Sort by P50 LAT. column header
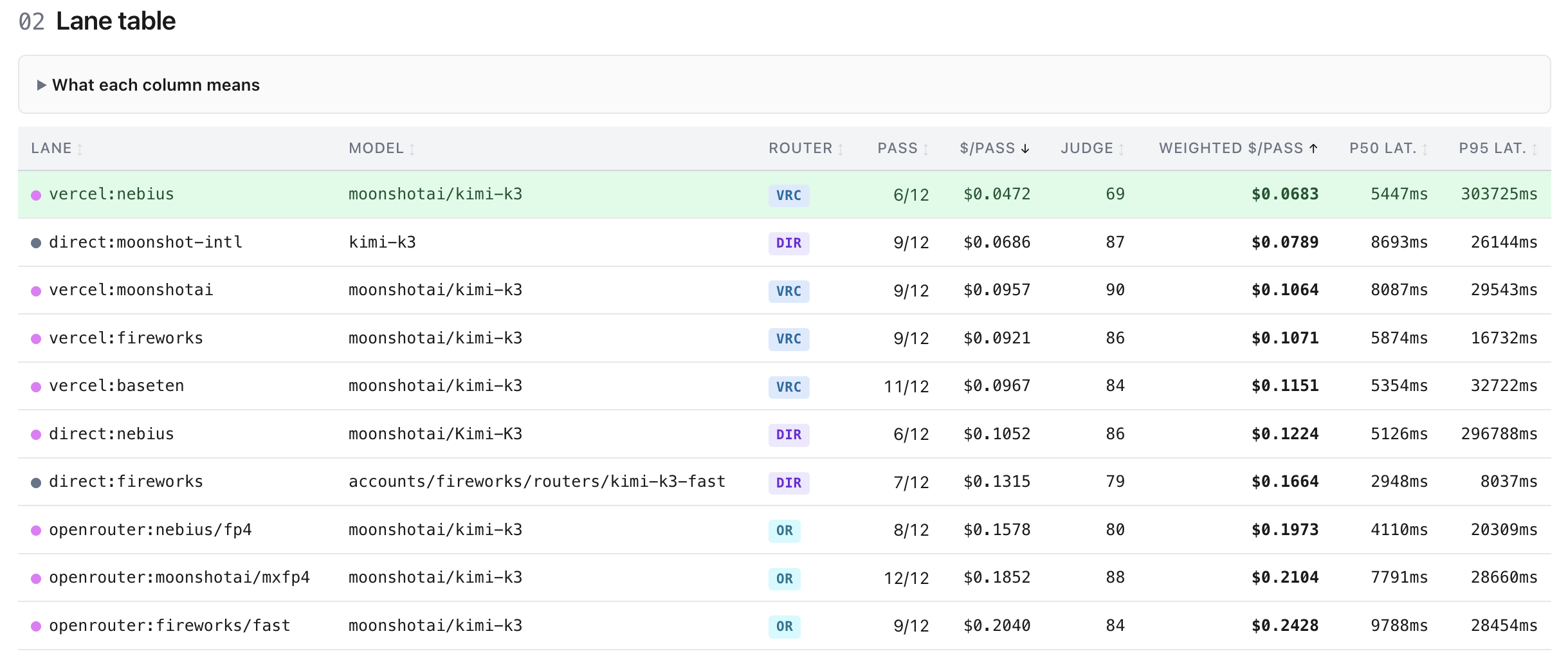Screen dimensions: 1568x665 (x=1389, y=149)
